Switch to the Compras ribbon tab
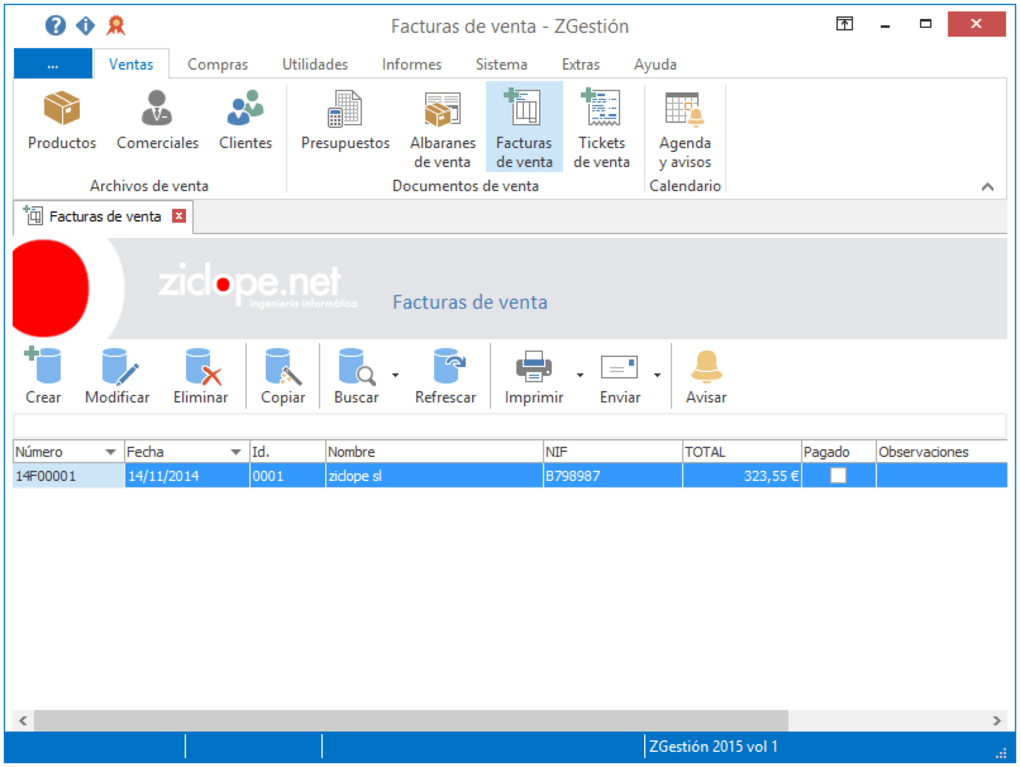Image resolution: width=1020 pixels, height=767 pixels. coord(218,64)
